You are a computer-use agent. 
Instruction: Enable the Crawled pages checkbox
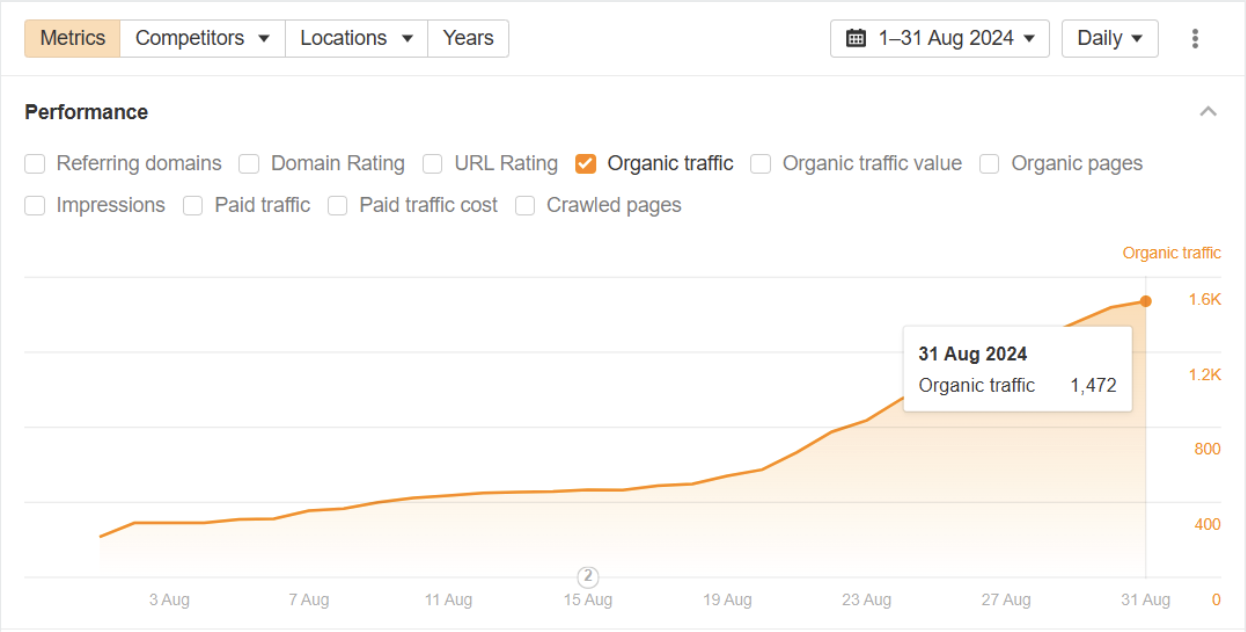click(525, 205)
